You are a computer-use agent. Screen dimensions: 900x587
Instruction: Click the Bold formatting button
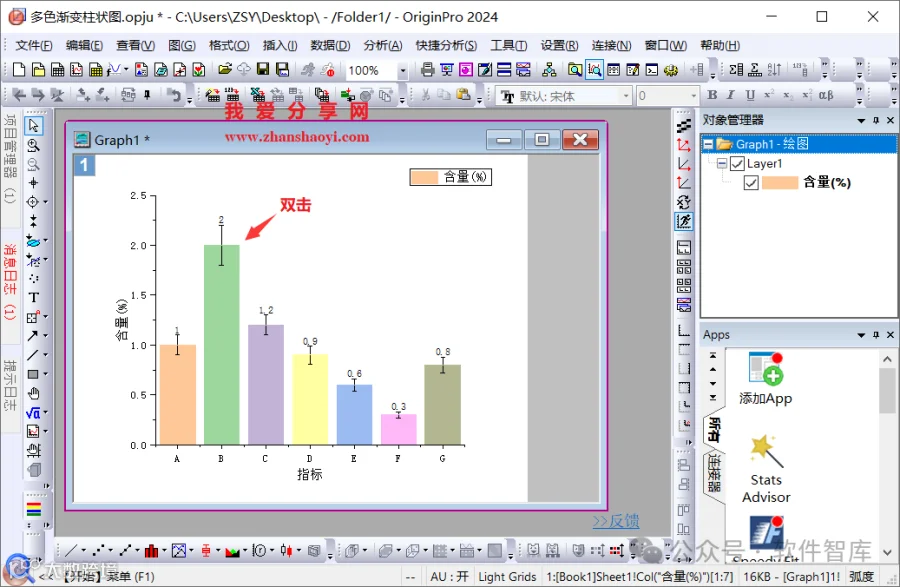(x=712, y=95)
